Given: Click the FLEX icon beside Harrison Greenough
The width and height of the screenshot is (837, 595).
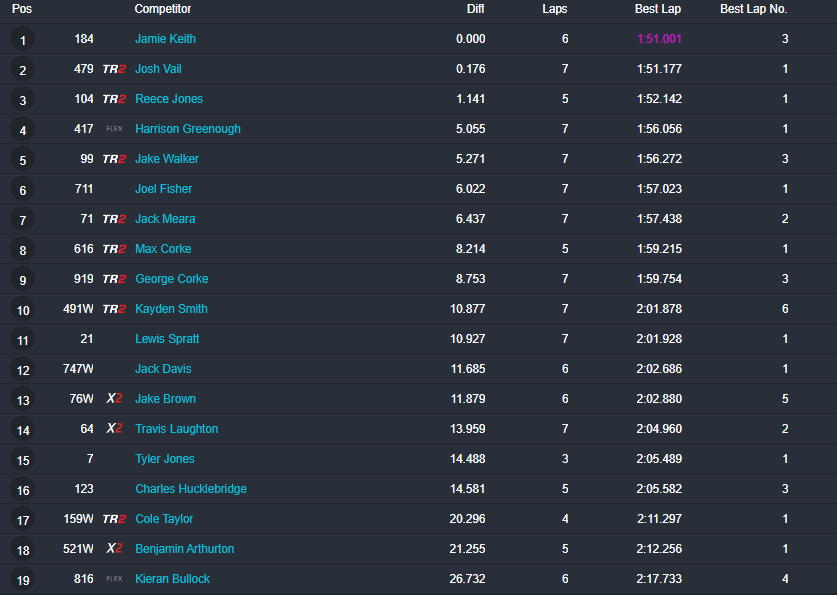Looking at the screenshot, I should 114,129.
